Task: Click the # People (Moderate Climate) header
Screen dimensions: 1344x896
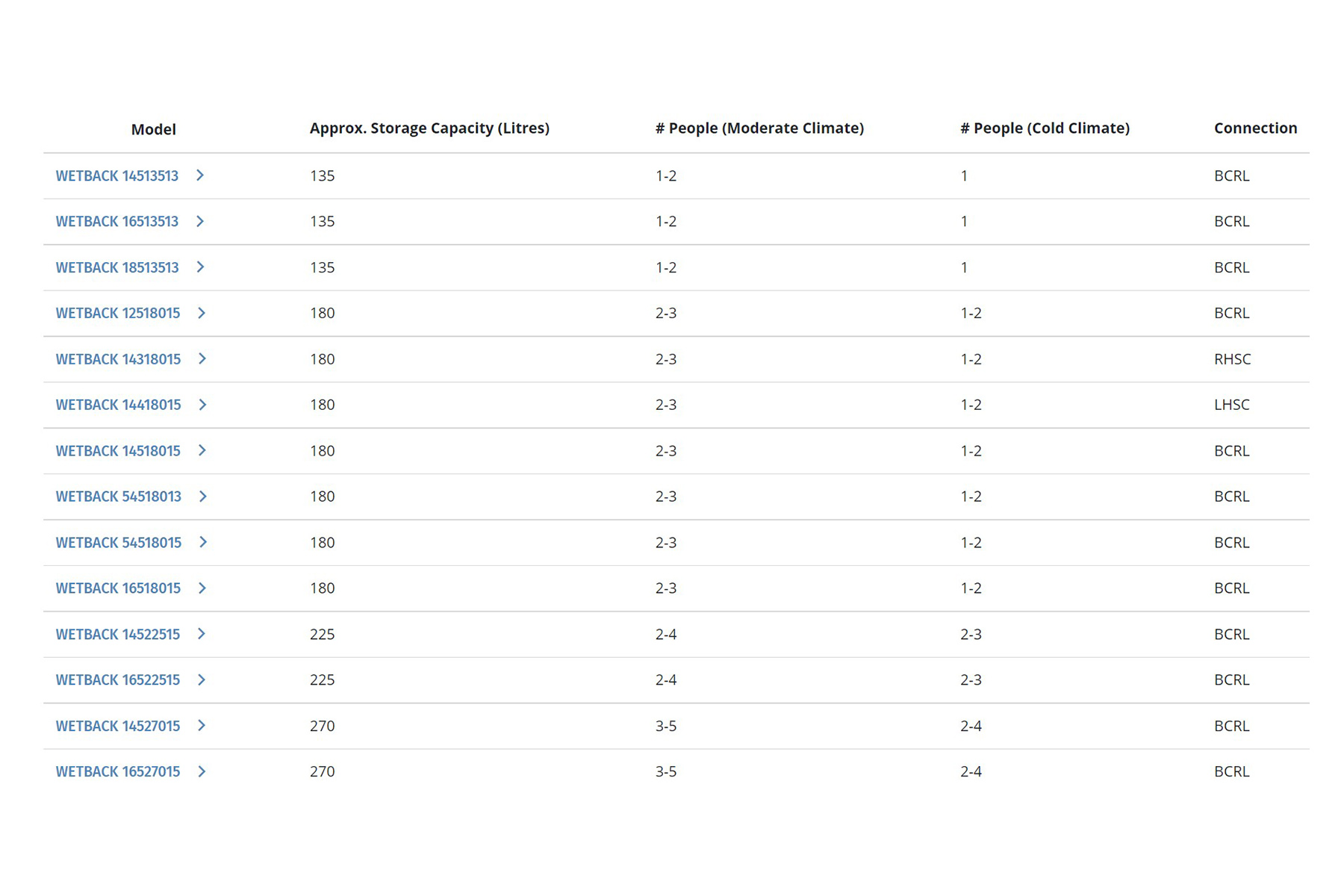Action: [x=760, y=128]
